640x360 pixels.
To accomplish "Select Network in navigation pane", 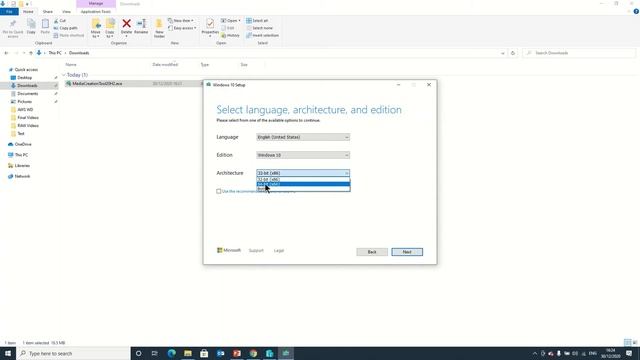I will (x=22, y=176).
